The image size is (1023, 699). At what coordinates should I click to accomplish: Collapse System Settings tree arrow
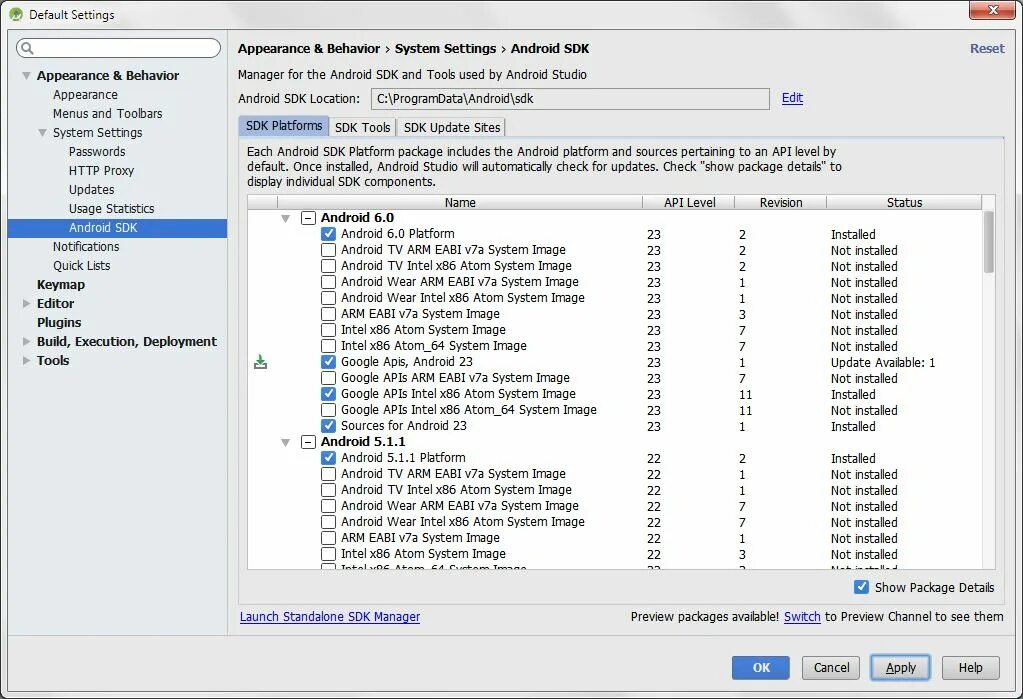[42, 132]
